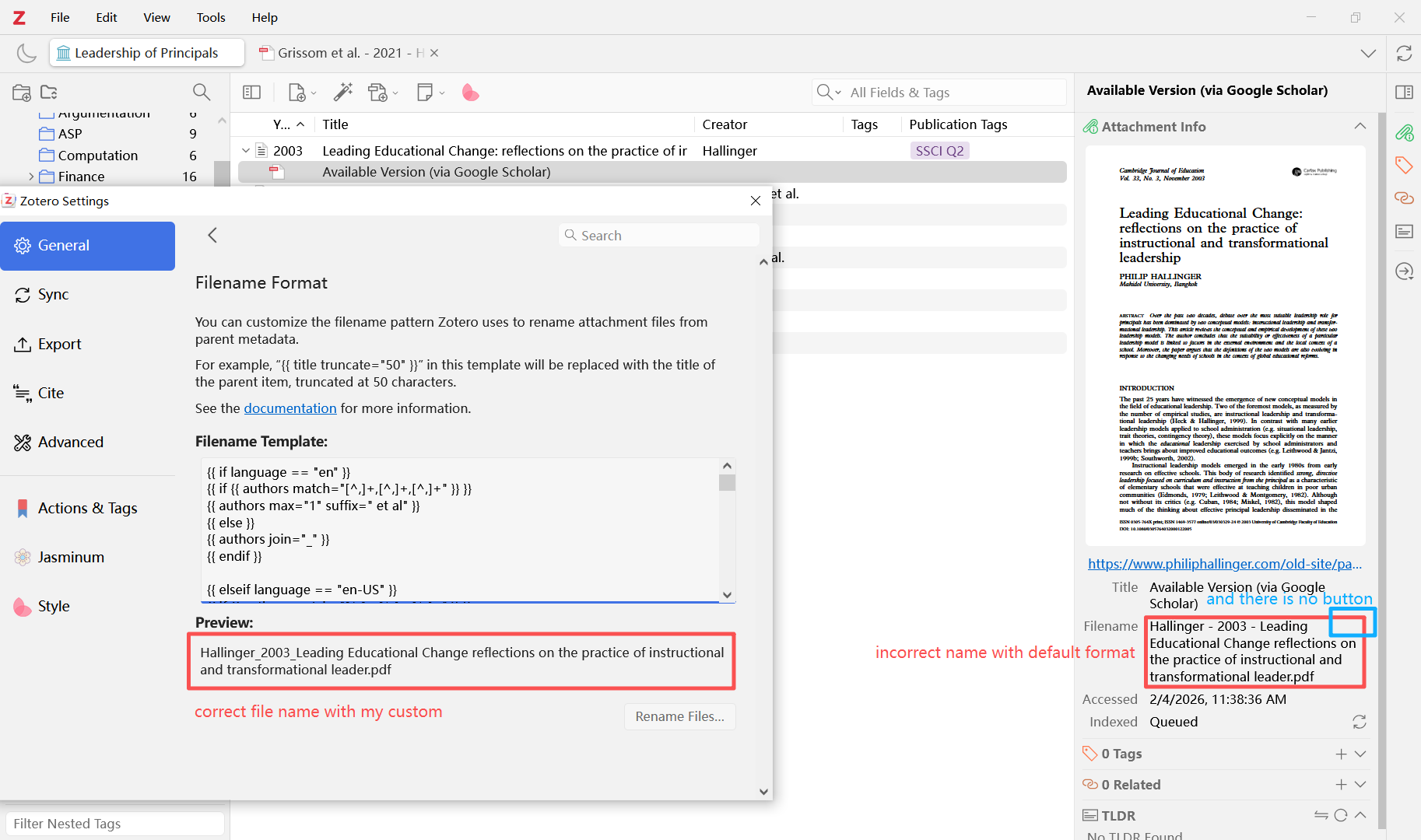The height and width of the screenshot is (840, 1421).
Task: Switch to the Grissom et al. 2021 tab
Action: [x=342, y=53]
